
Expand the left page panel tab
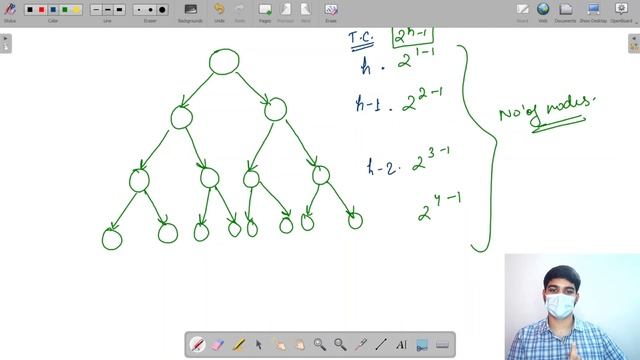pyautogui.click(x=6, y=43)
